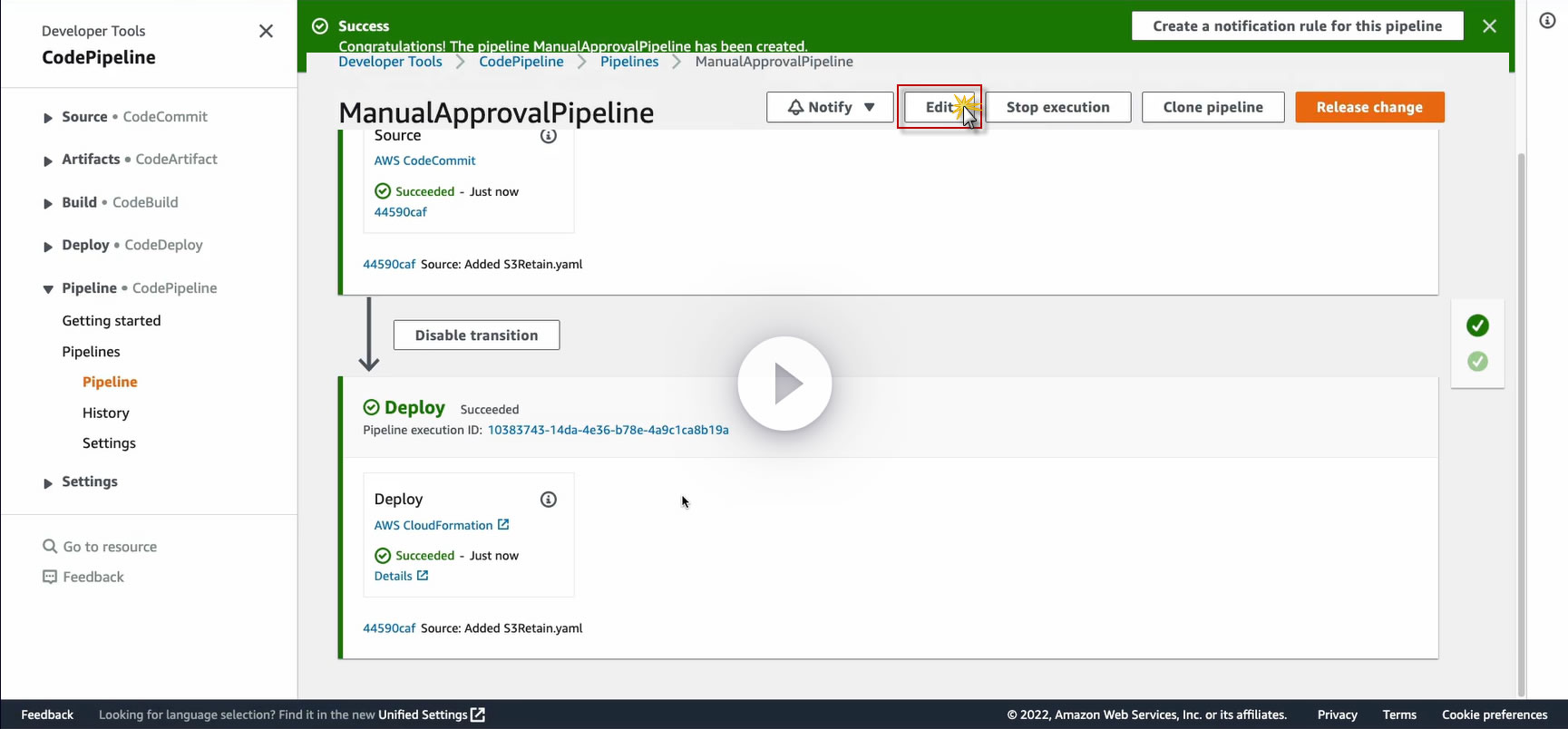The width and height of the screenshot is (1568, 729).
Task: Collapse the Pipeline CodePipeline section
Action: click(x=47, y=289)
